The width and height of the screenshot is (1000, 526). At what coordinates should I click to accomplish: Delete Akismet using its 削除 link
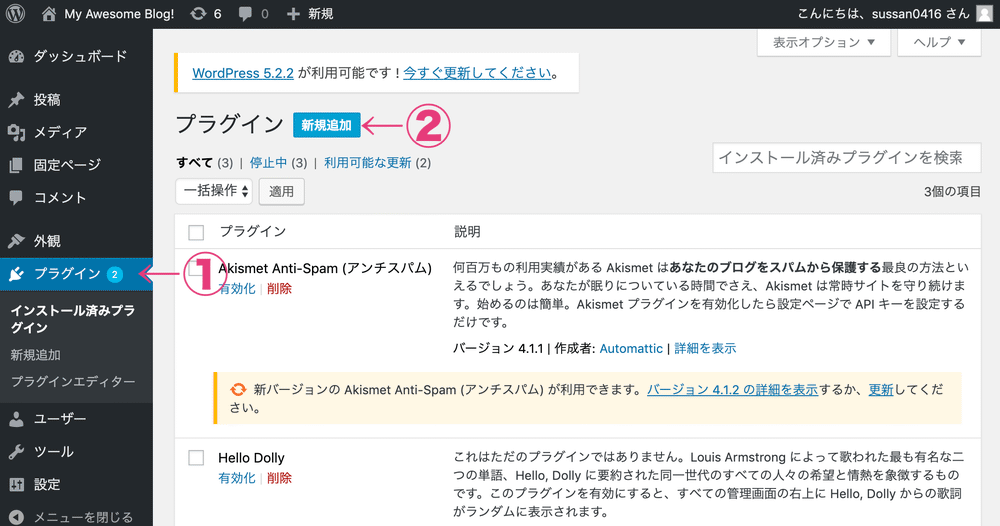pos(279,289)
